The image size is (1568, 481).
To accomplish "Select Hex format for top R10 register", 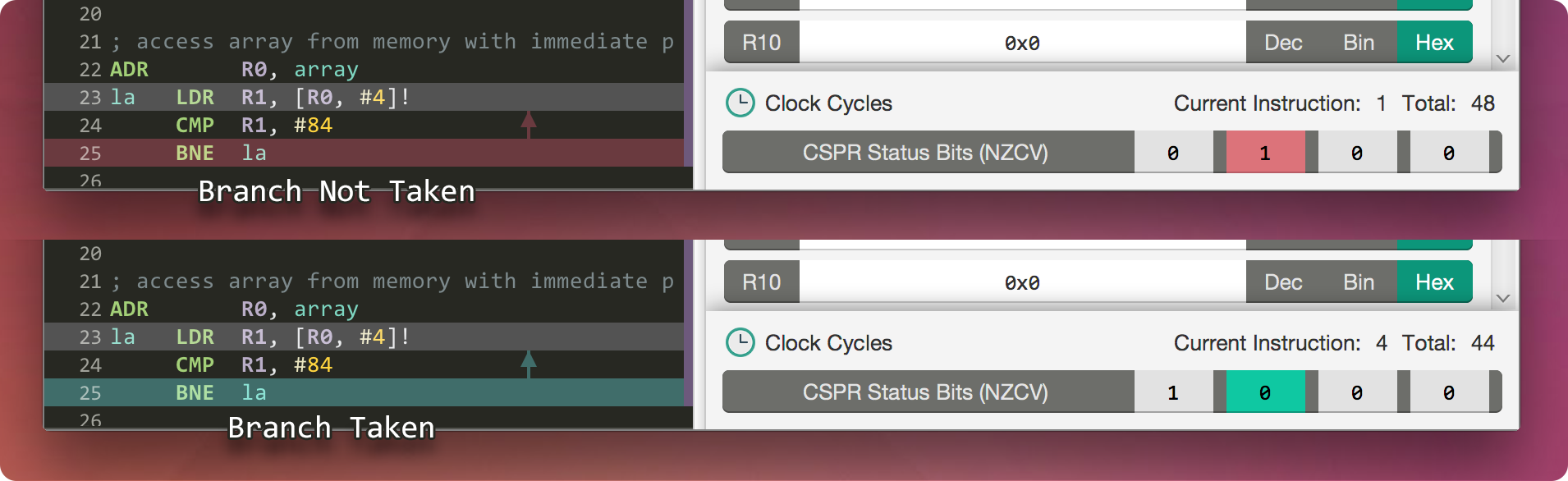I will pos(1434,43).
